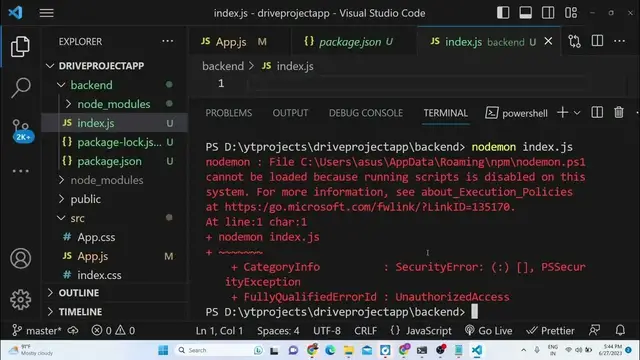The width and height of the screenshot is (640, 360).
Task: Open the Manage gear icon
Action: point(20,300)
